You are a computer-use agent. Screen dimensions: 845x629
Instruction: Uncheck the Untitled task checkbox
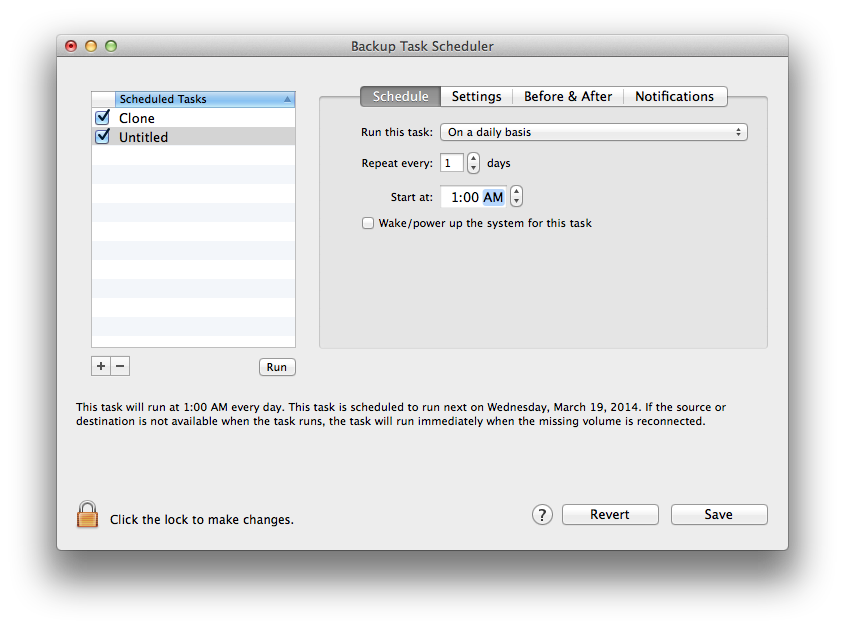(102, 136)
